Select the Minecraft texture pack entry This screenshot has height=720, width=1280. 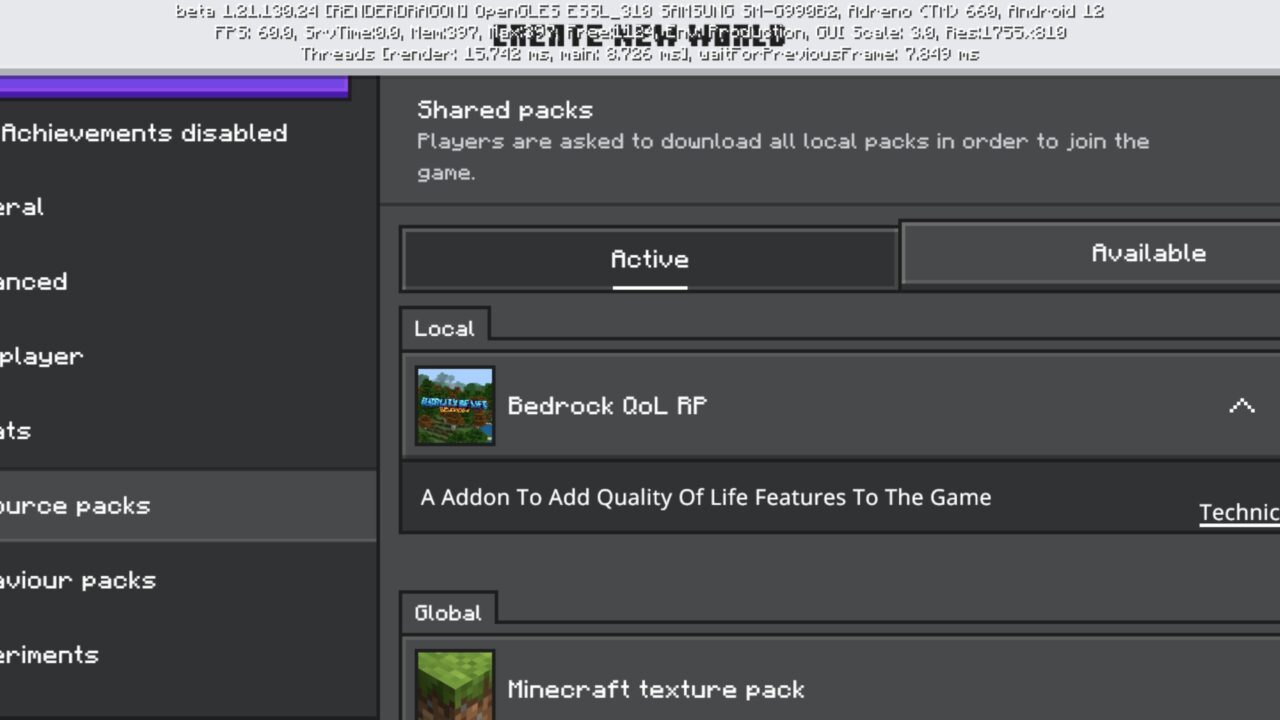(700, 688)
